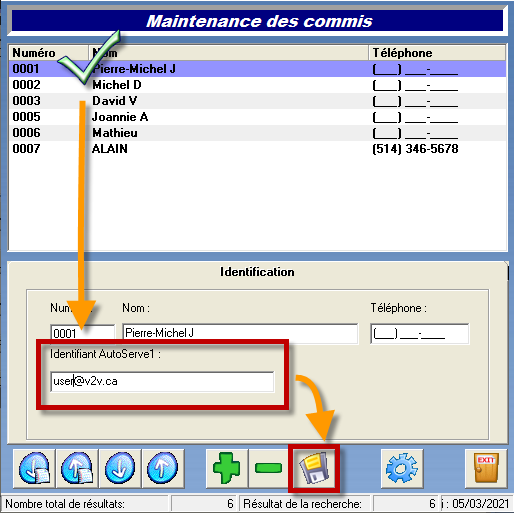The image size is (514, 513).
Task: Select clerk 0006 Mathieu row
Action: [x=257, y=133]
